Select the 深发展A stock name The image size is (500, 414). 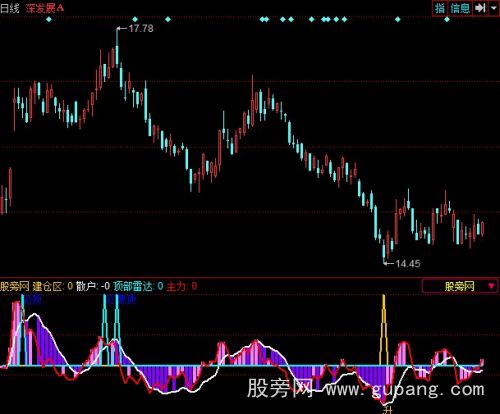coord(45,8)
